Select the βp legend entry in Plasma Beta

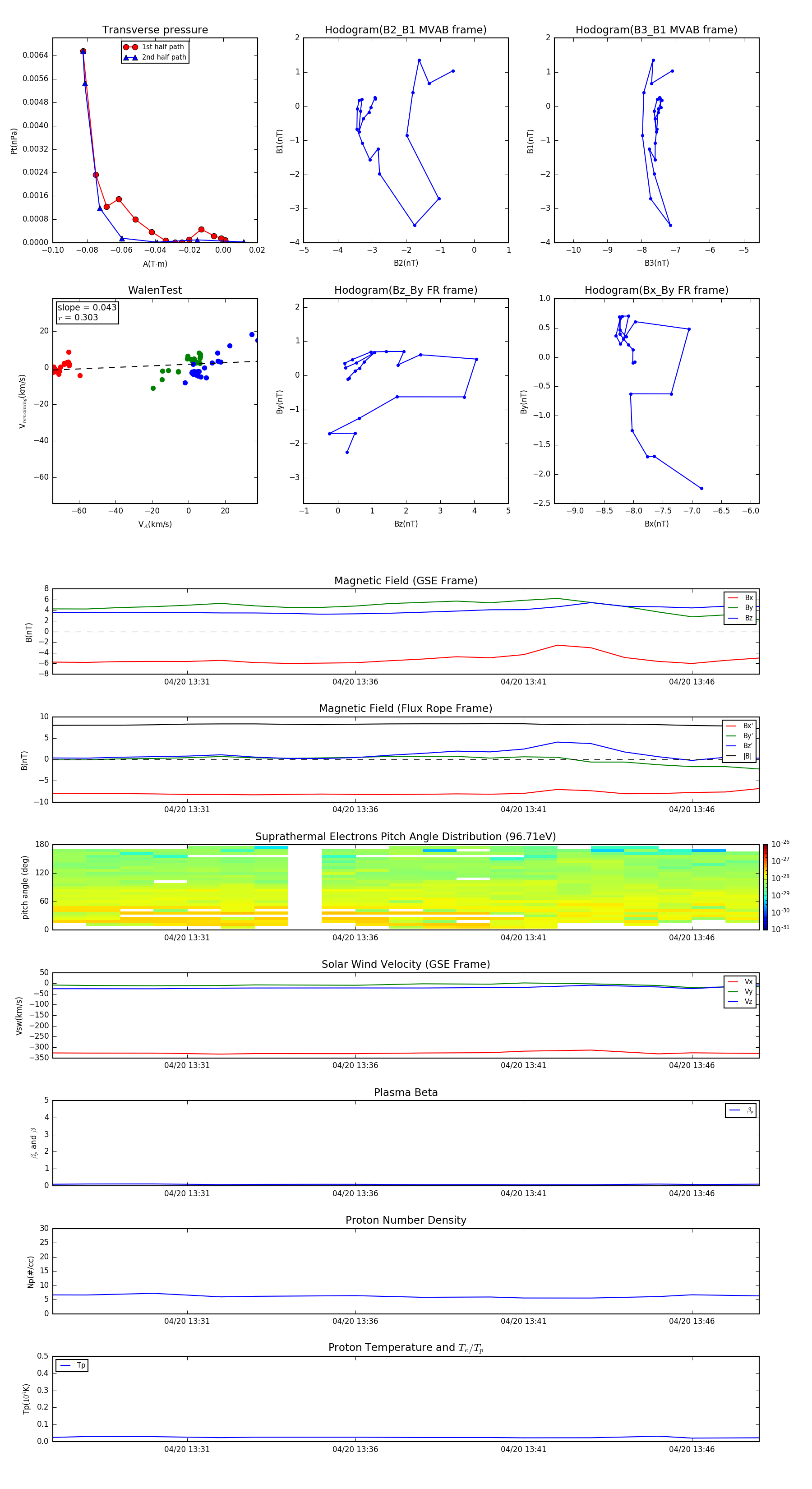click(x=742, y=1110)
